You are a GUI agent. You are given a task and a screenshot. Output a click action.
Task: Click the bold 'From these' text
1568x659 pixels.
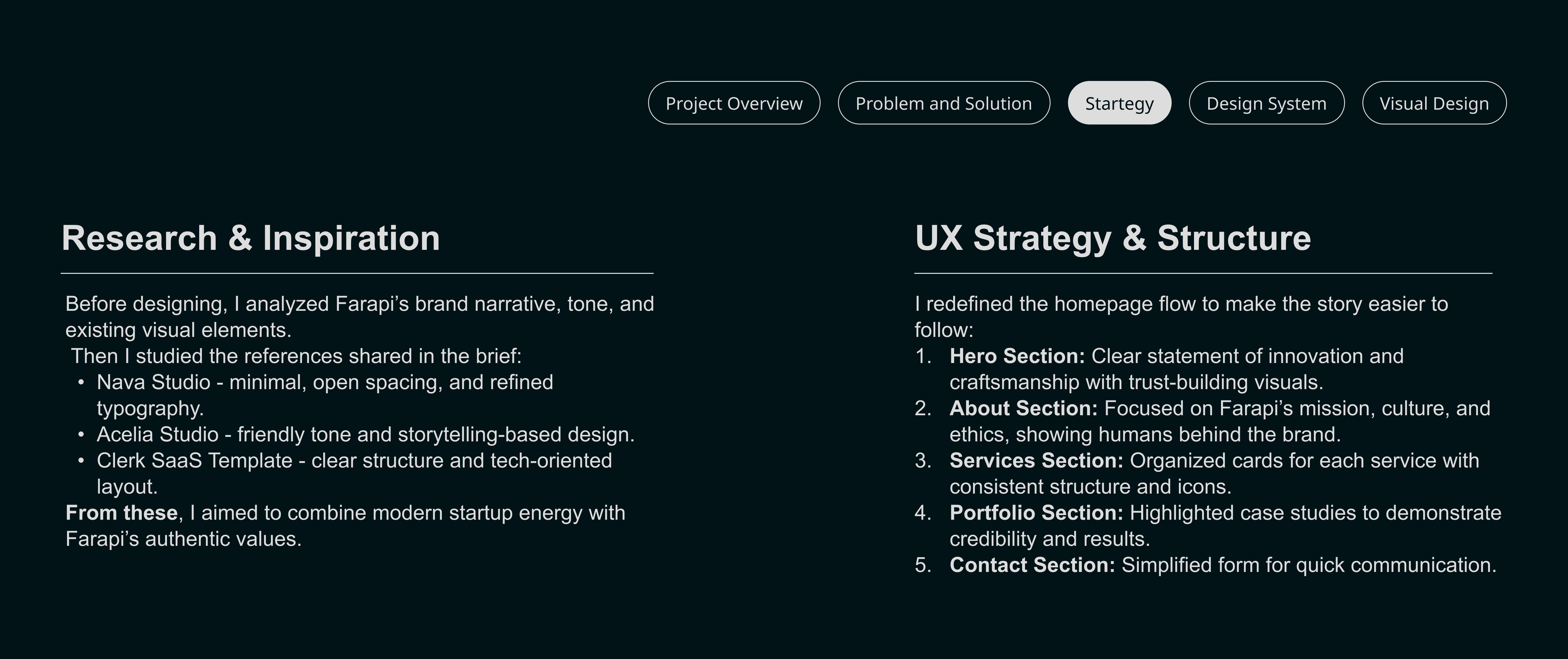click(121, 513)
